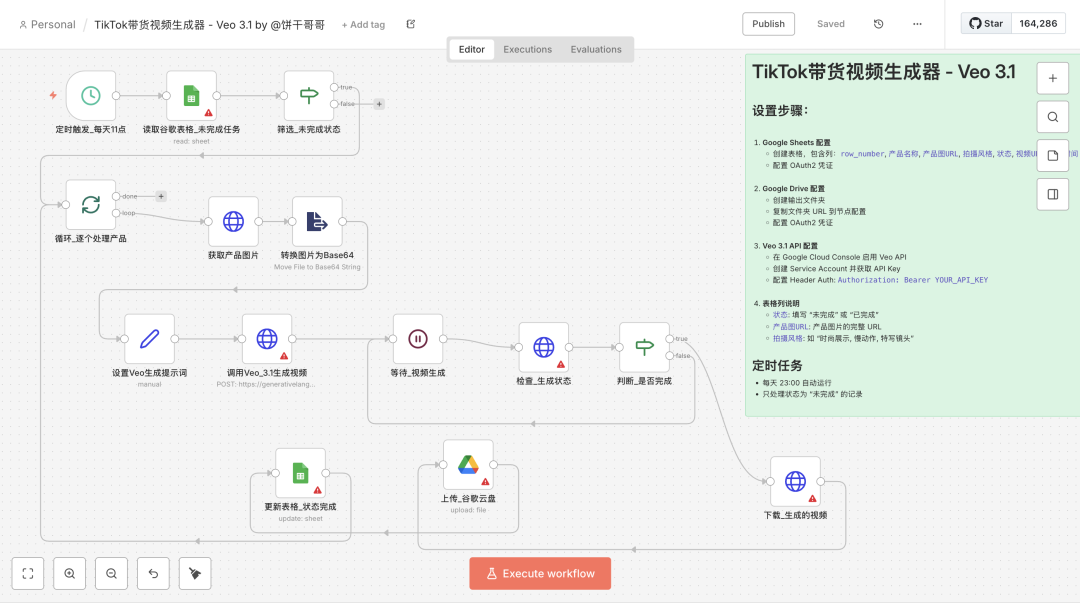The image size is (1080, 606).
Task: Open version history via the clock icon
Action: coord(879,23)
